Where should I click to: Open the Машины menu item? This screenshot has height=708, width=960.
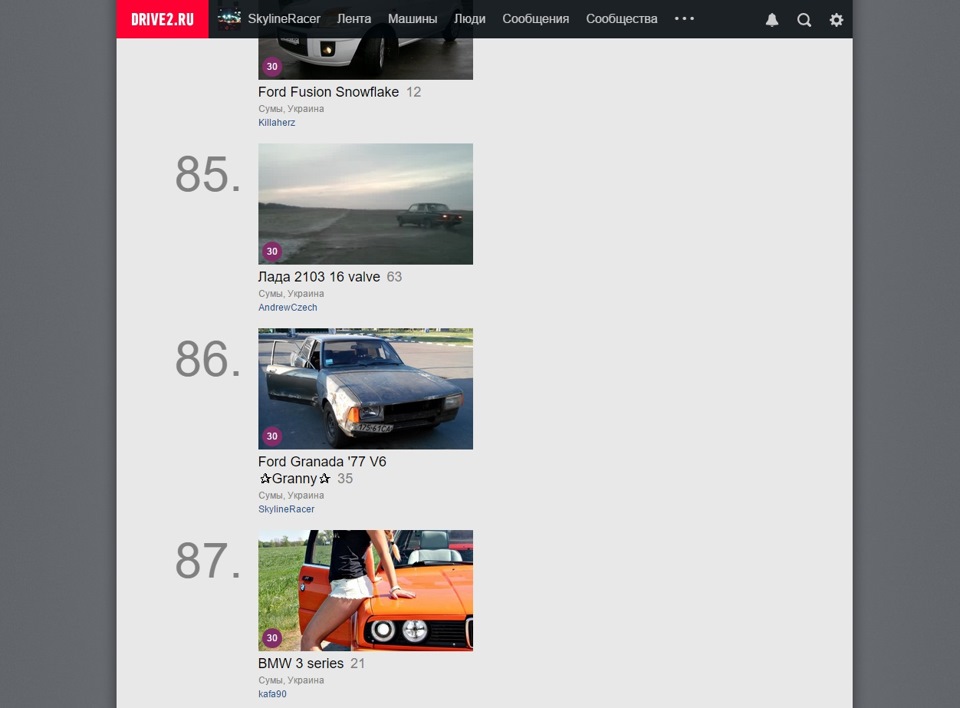click(413, 19)
